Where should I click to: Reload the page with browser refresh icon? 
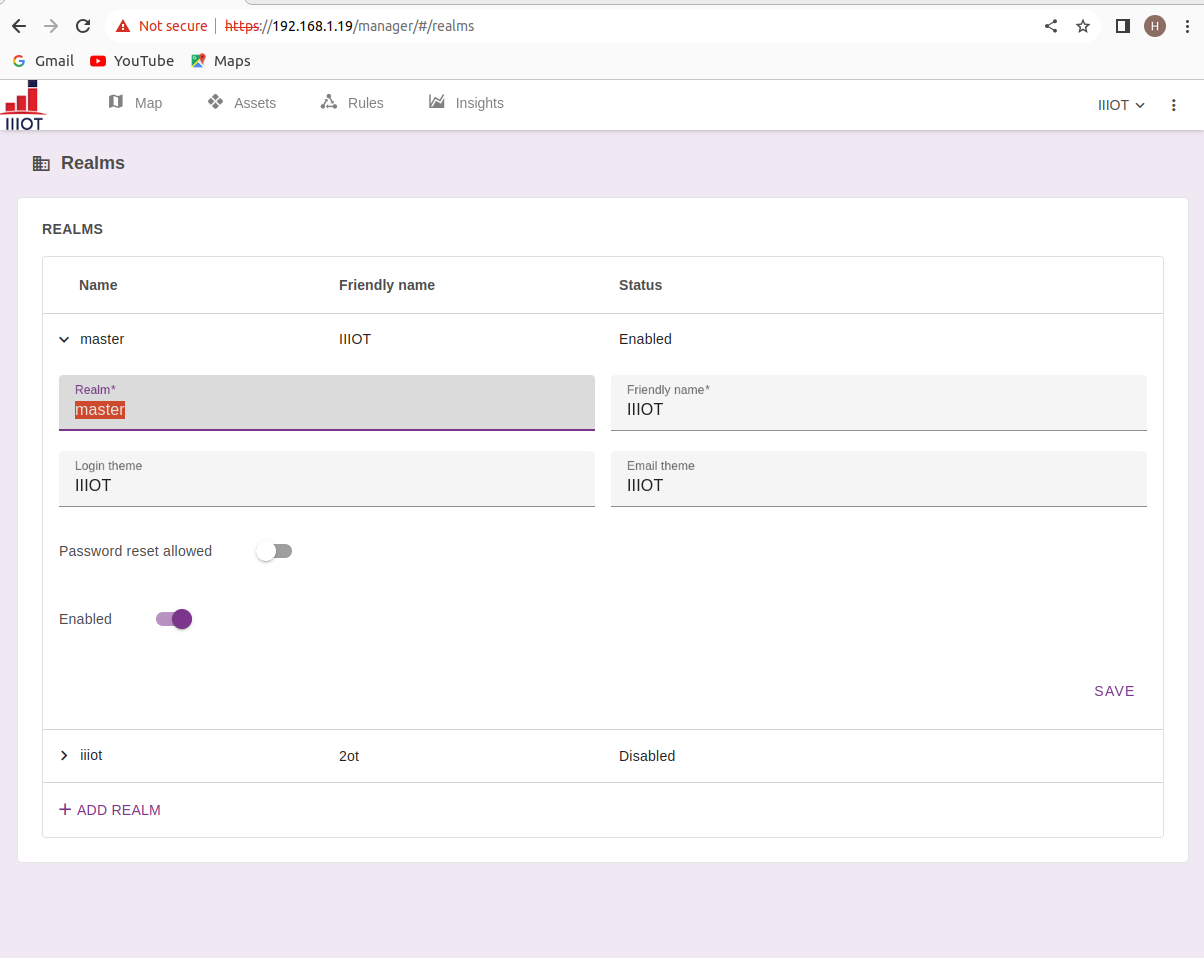pos(83,26)
